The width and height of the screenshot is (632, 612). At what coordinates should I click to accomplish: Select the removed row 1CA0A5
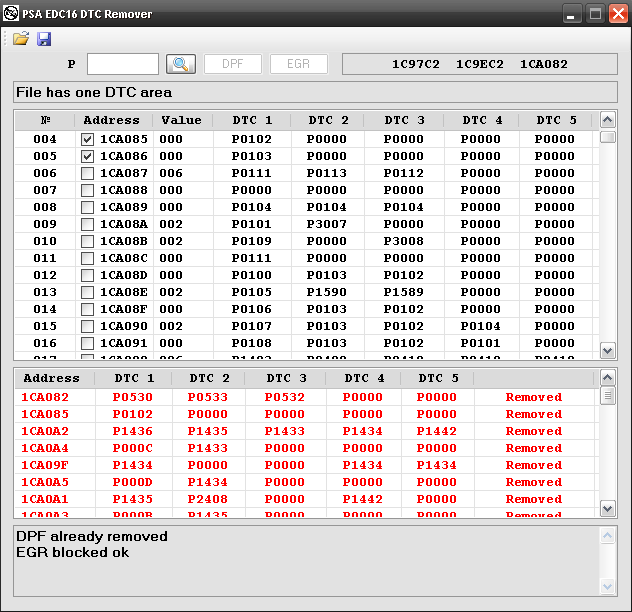(x=307, y=482)
